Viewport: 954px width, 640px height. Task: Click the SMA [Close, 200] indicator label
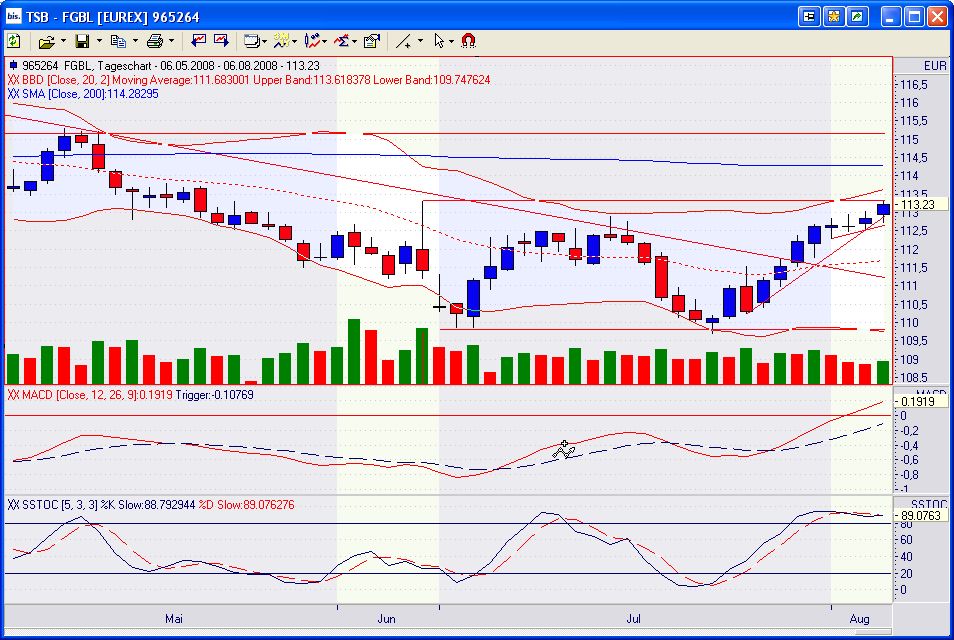[83, 94]
